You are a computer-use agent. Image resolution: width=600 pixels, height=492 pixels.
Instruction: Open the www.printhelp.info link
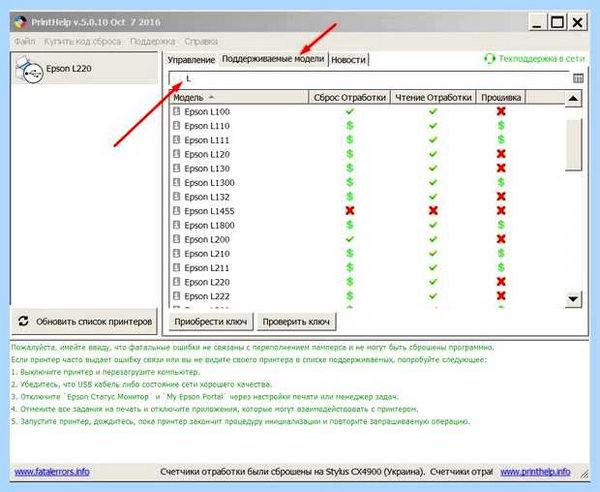coord(535,471)
